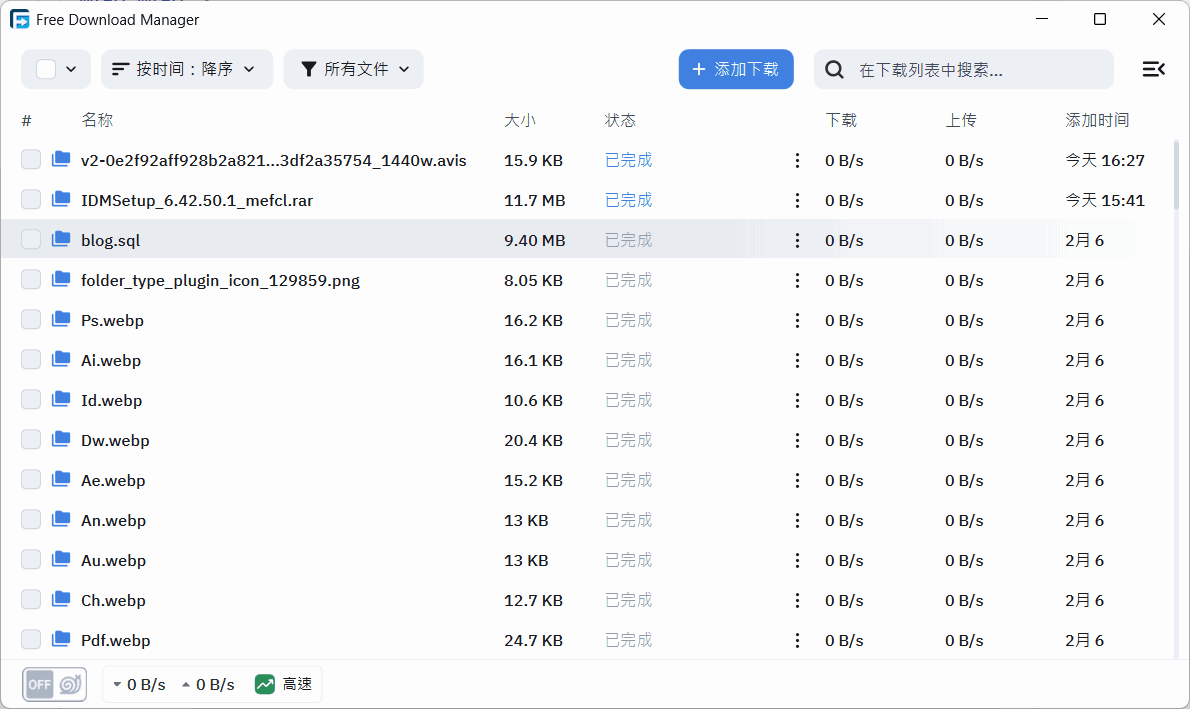The image size is (1190, 709).
Task: Expand the 高速 speed mode selector
Action: 284,685
